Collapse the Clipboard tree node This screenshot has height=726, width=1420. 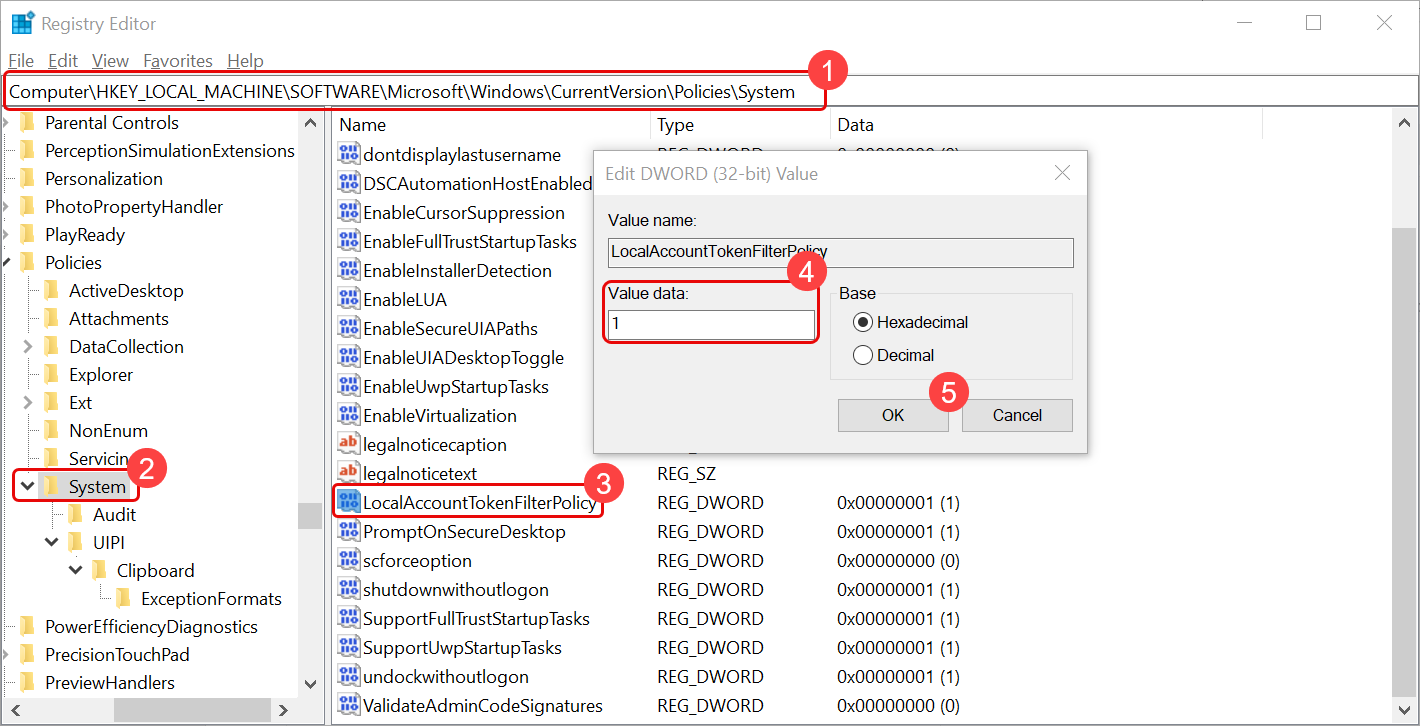[x=76, y=571]
